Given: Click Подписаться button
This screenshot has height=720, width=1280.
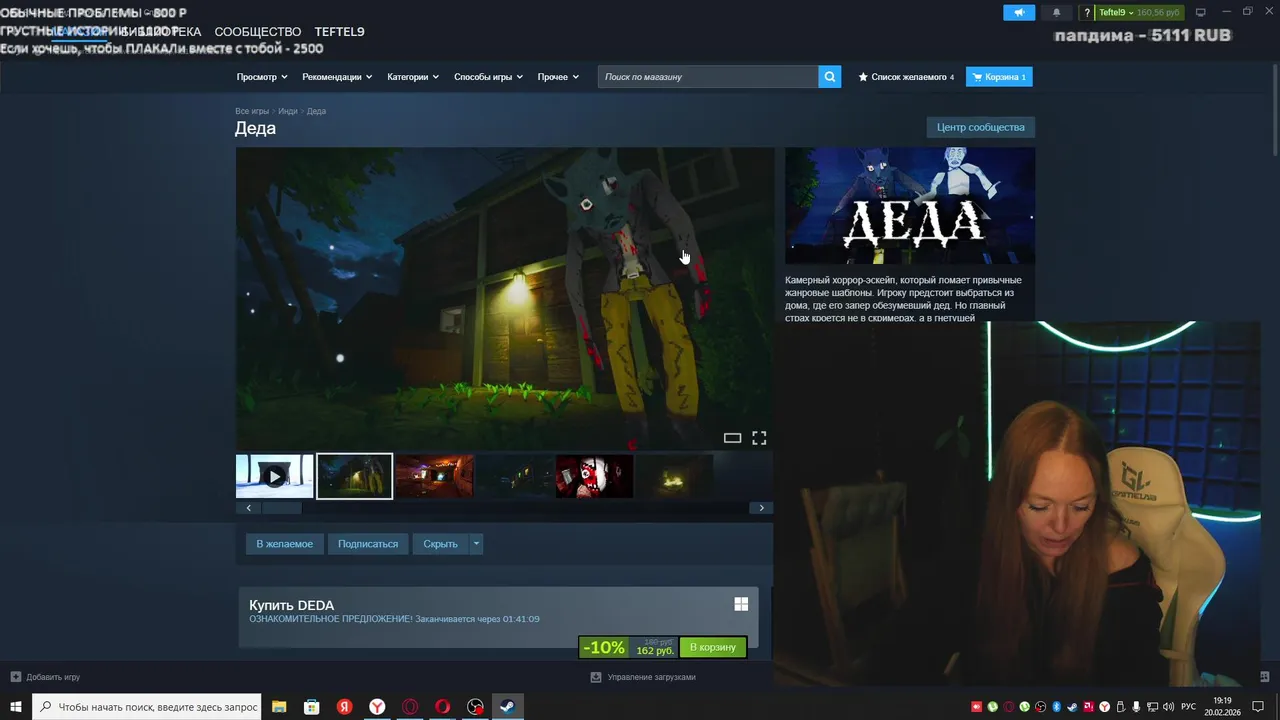Looking at the screenshot, I should [x=368, y=544].
